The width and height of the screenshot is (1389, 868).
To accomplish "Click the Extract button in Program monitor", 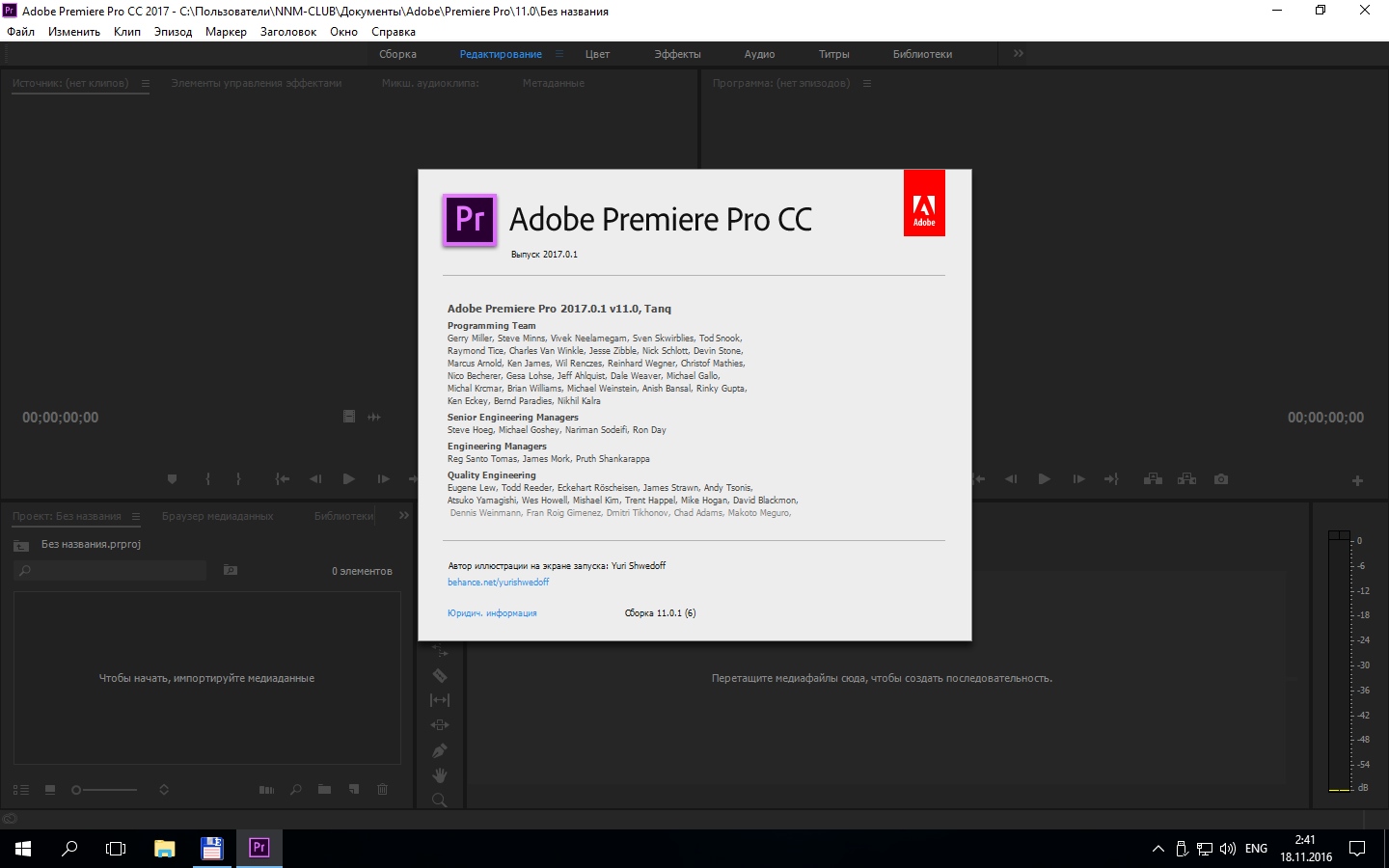I will [x=1187, y=479].
